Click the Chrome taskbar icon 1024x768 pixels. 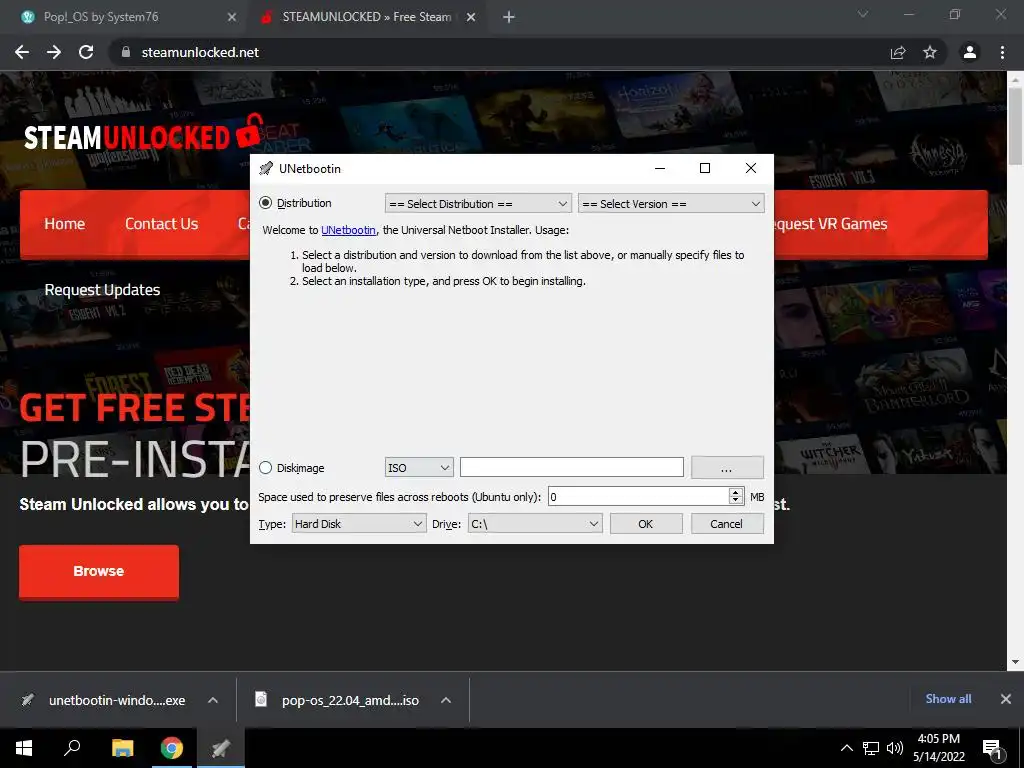pyautogui.click(x=172, y=748)
